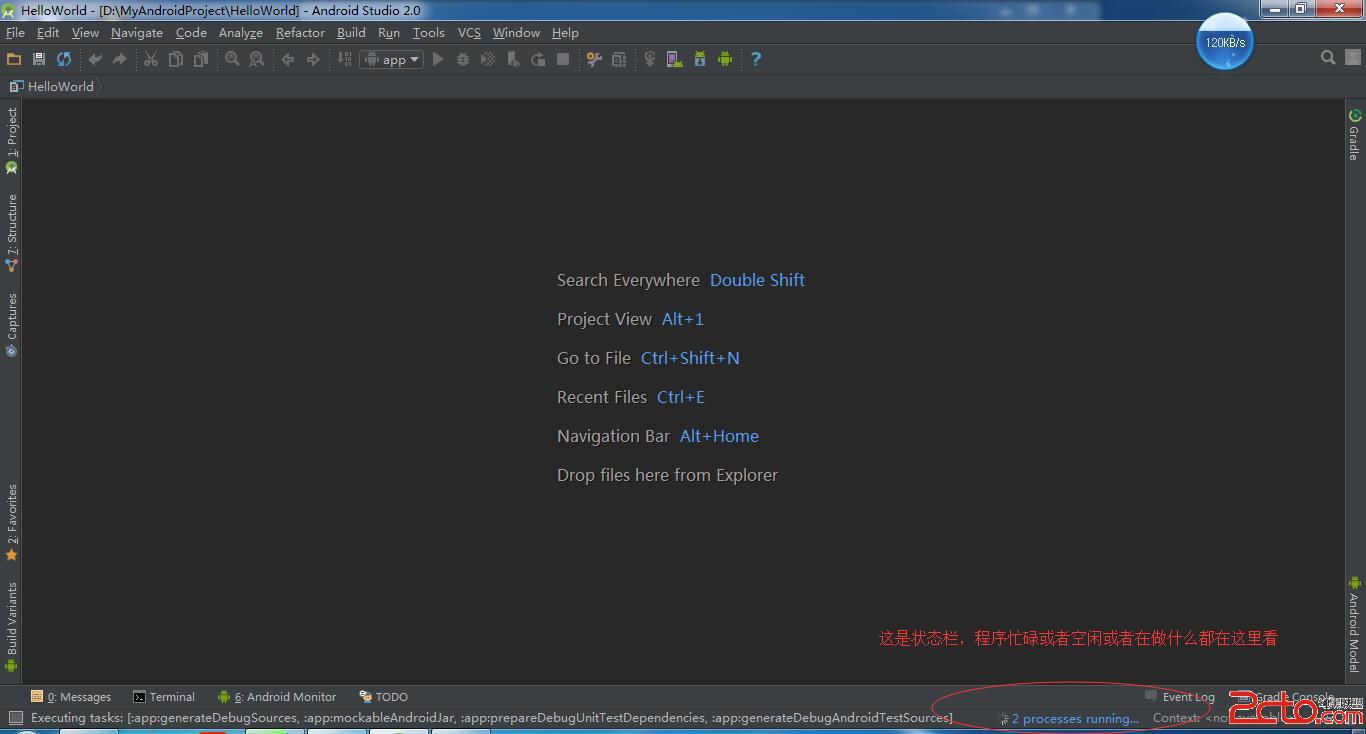Image resolution: width=1366 pixels, height=734 pixels.
Task: Open the Build Variants side panel
Action: pos(12,625)
